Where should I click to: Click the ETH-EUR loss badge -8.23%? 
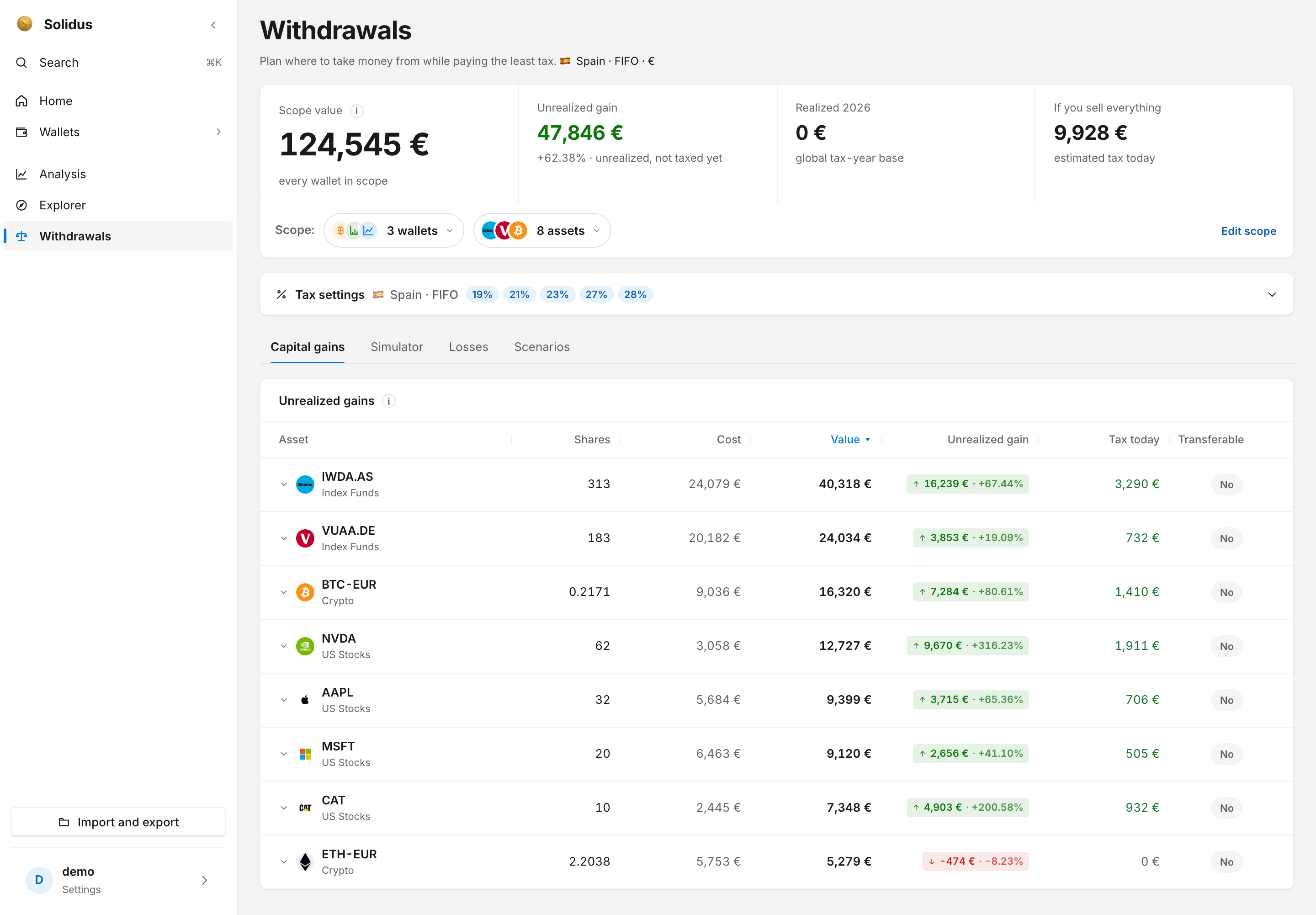coord(976,862)
